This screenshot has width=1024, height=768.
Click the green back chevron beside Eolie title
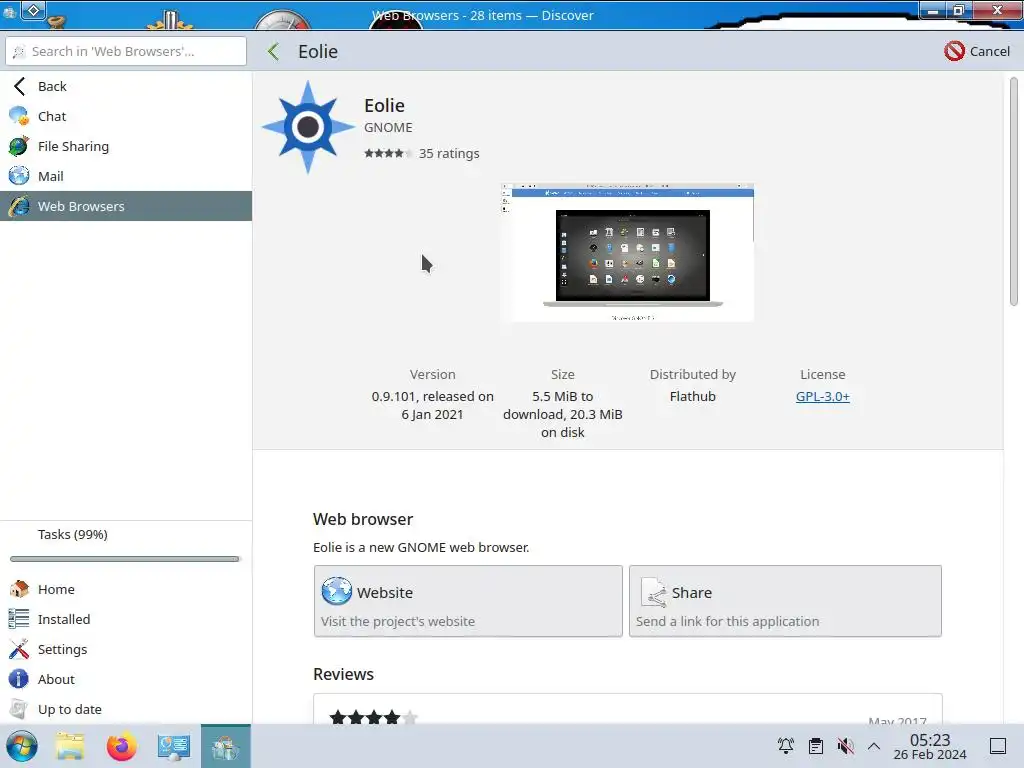pyautogui.click(x=274, y=52)
